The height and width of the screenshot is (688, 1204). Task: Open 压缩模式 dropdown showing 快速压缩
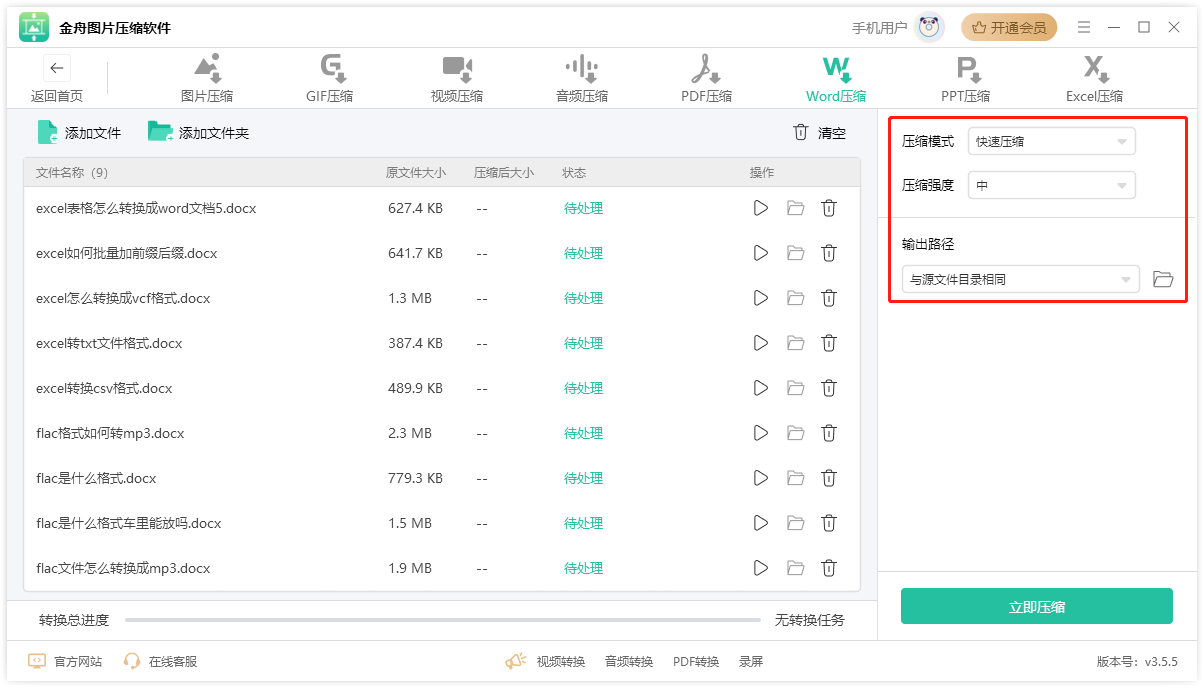pos(1051,141)
